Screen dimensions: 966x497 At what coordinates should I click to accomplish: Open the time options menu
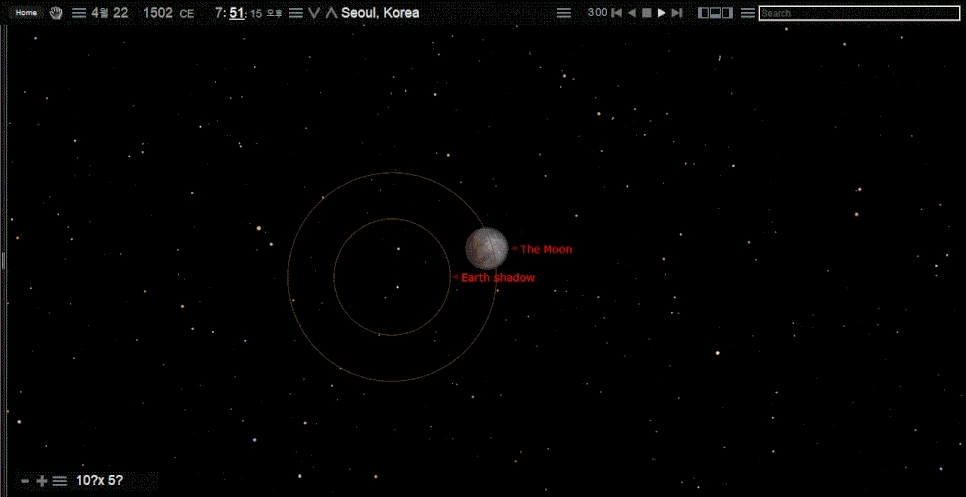296,13
